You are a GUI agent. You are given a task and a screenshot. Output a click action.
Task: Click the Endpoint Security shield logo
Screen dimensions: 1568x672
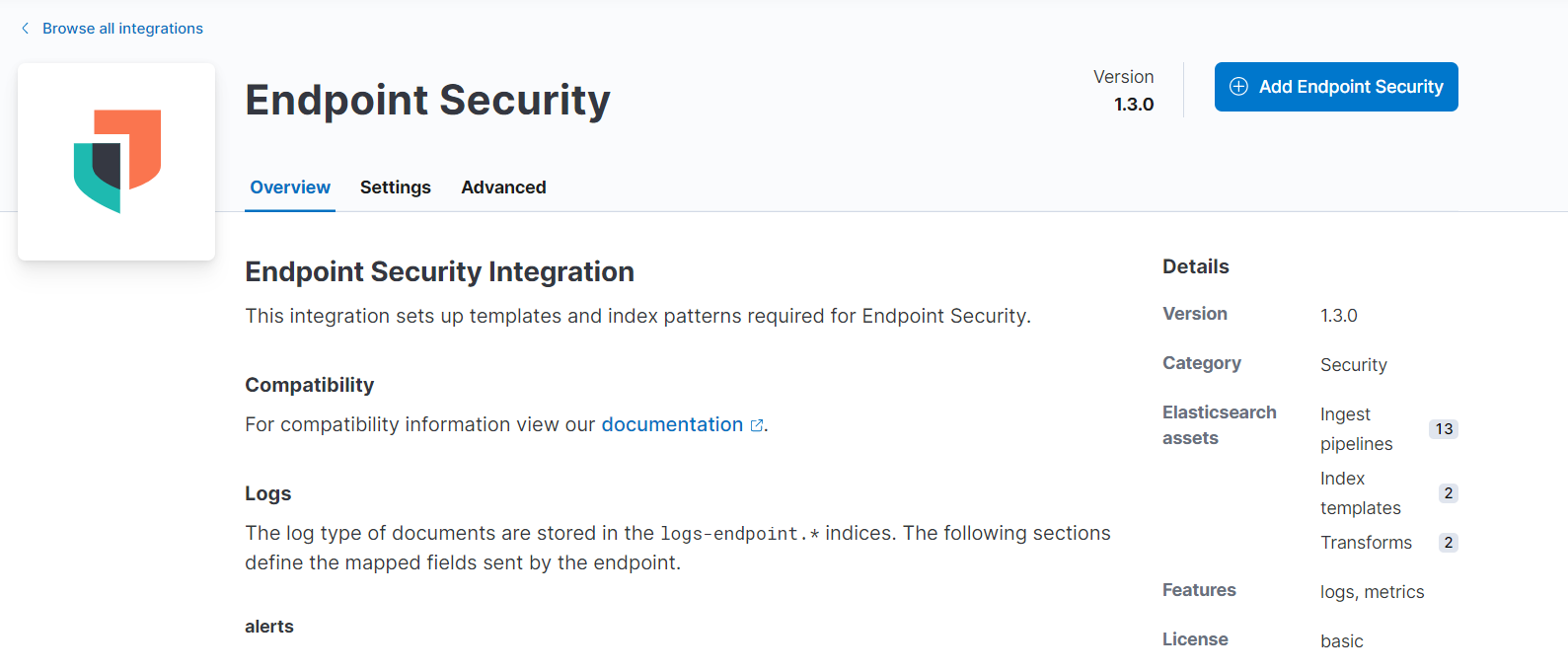coord(117,161)
